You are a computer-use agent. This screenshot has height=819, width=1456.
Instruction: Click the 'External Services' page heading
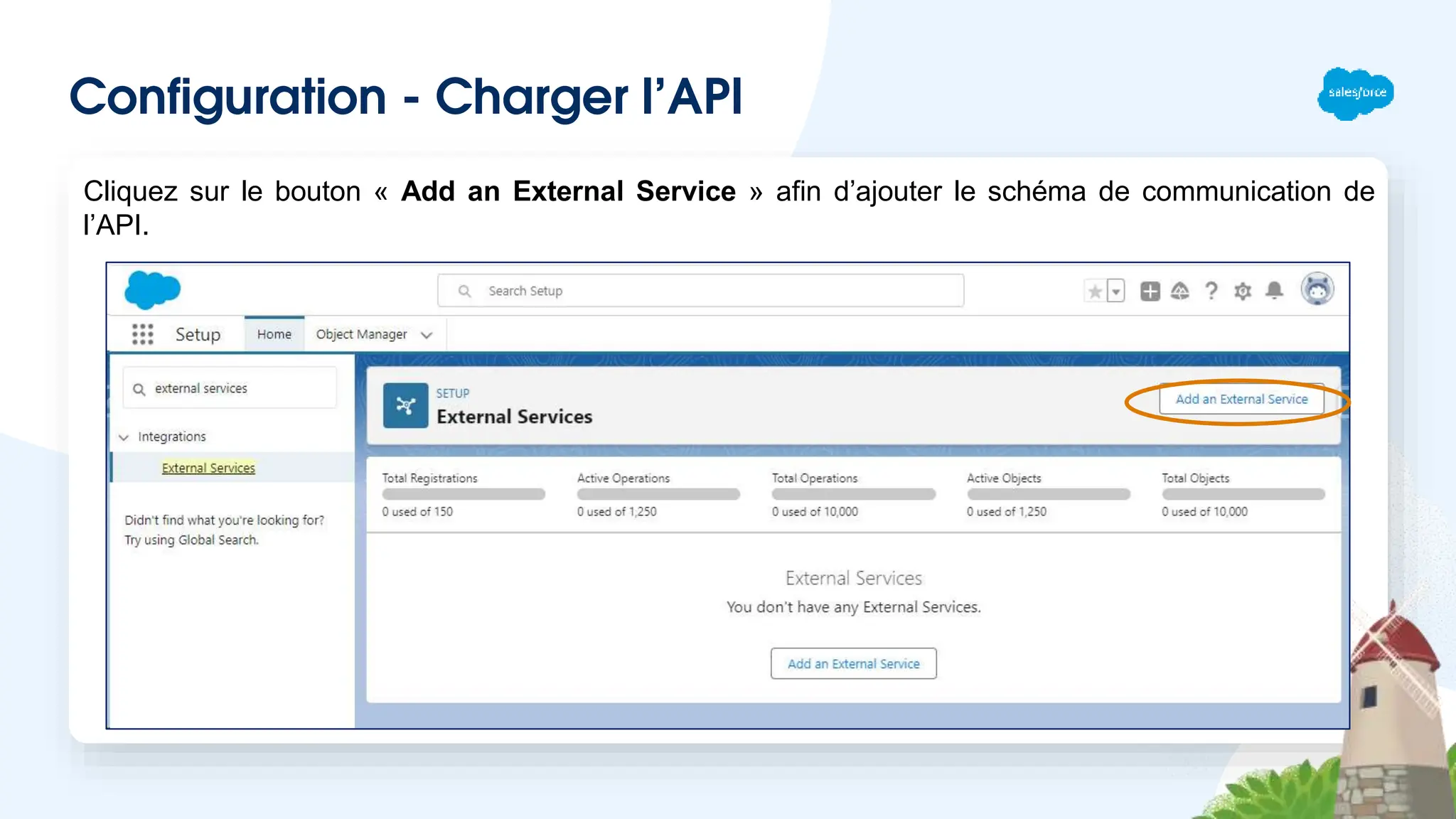[x=514, y=417]
